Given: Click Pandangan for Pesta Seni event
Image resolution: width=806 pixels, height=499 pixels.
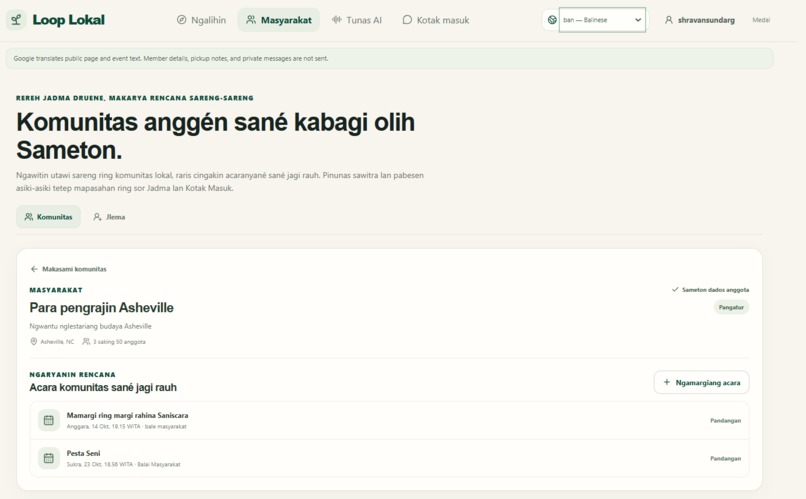Looking at the screenshot, I should [x=725, y=458].
